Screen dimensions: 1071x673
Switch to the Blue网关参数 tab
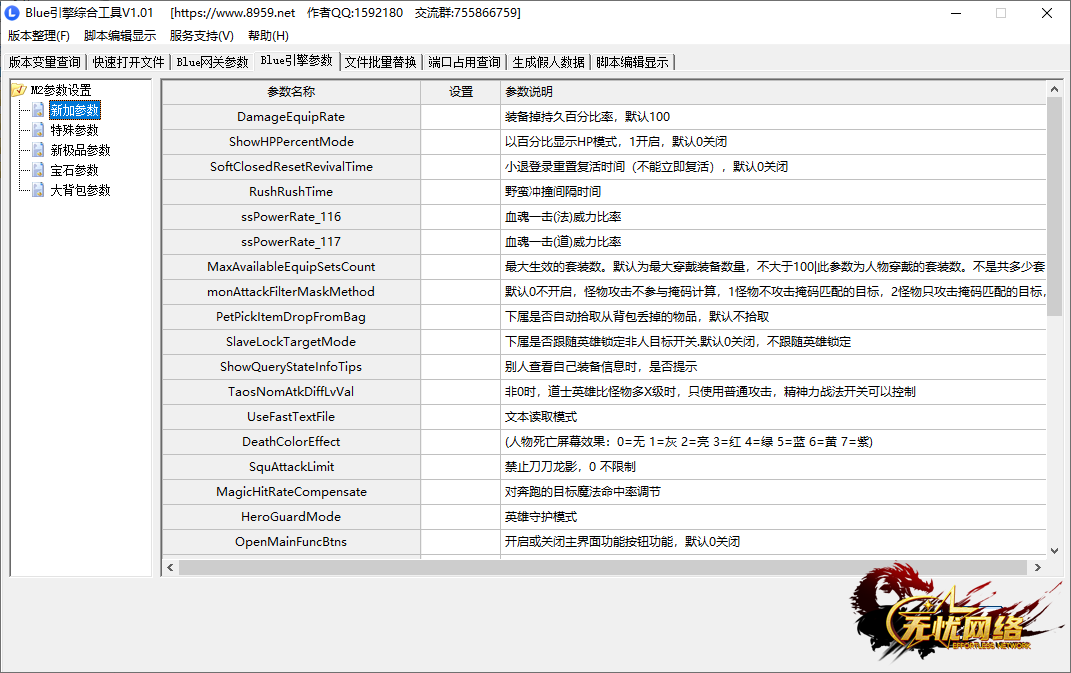coord(212,62)
